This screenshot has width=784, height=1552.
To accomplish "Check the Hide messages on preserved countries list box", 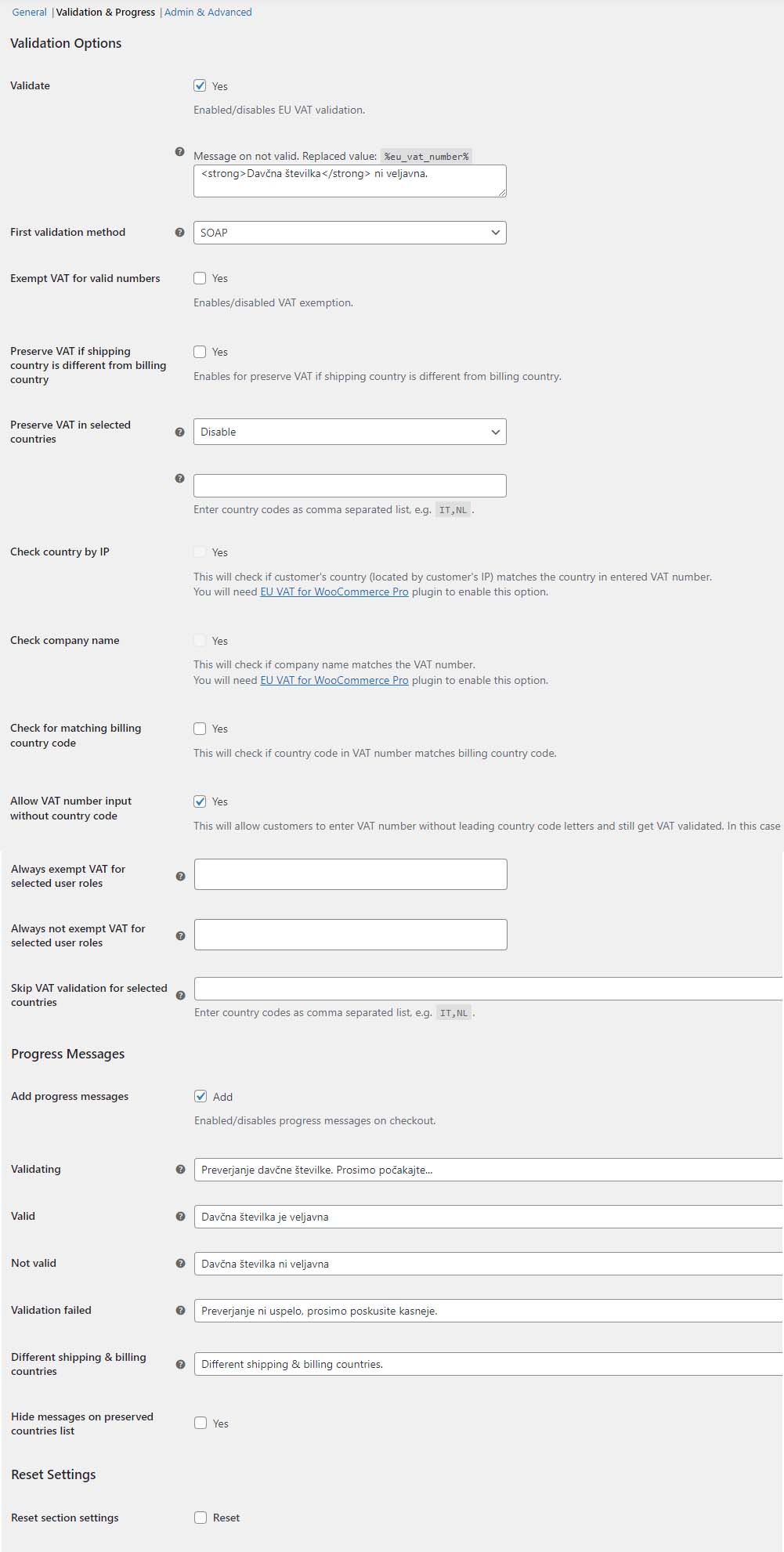I will (x=201, y=1423).
